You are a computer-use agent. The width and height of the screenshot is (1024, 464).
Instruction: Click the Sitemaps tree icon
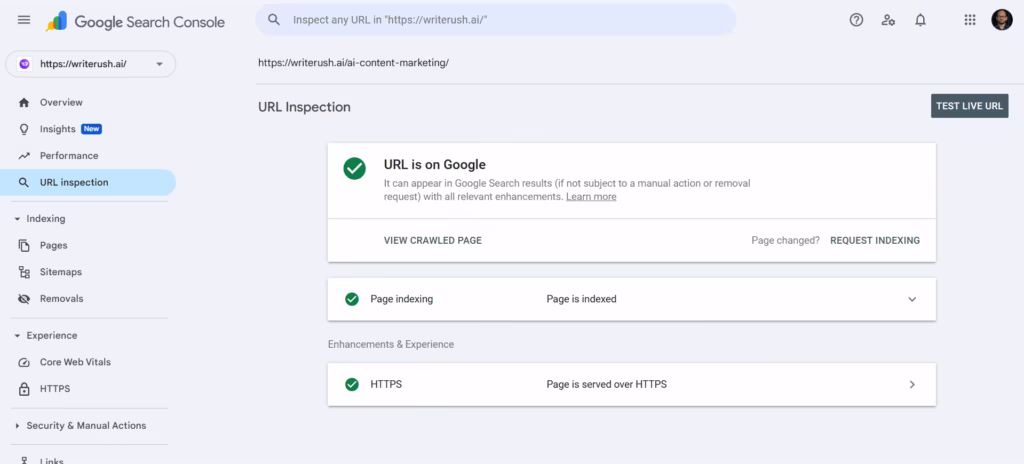tap(24, 273)
